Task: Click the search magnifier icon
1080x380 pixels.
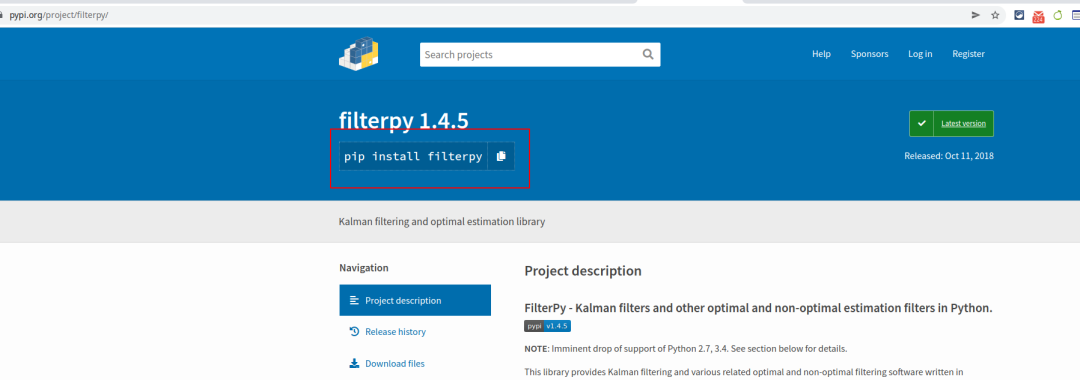Action: [647, 54]
